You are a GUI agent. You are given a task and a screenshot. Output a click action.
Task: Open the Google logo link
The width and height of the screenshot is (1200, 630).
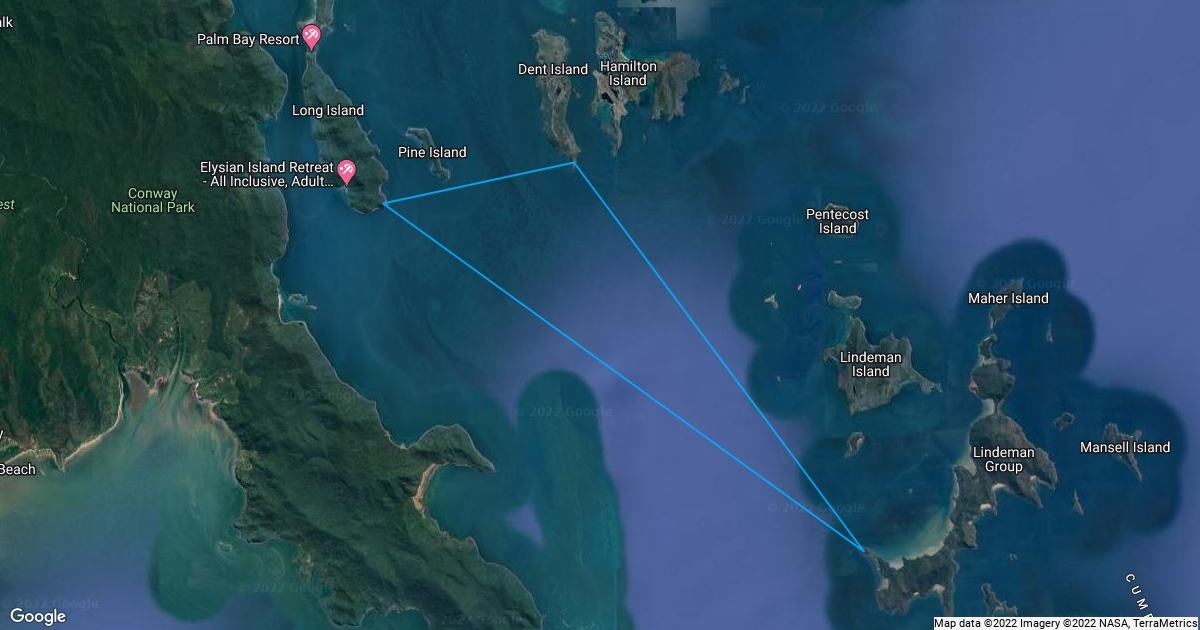point(37,616)
